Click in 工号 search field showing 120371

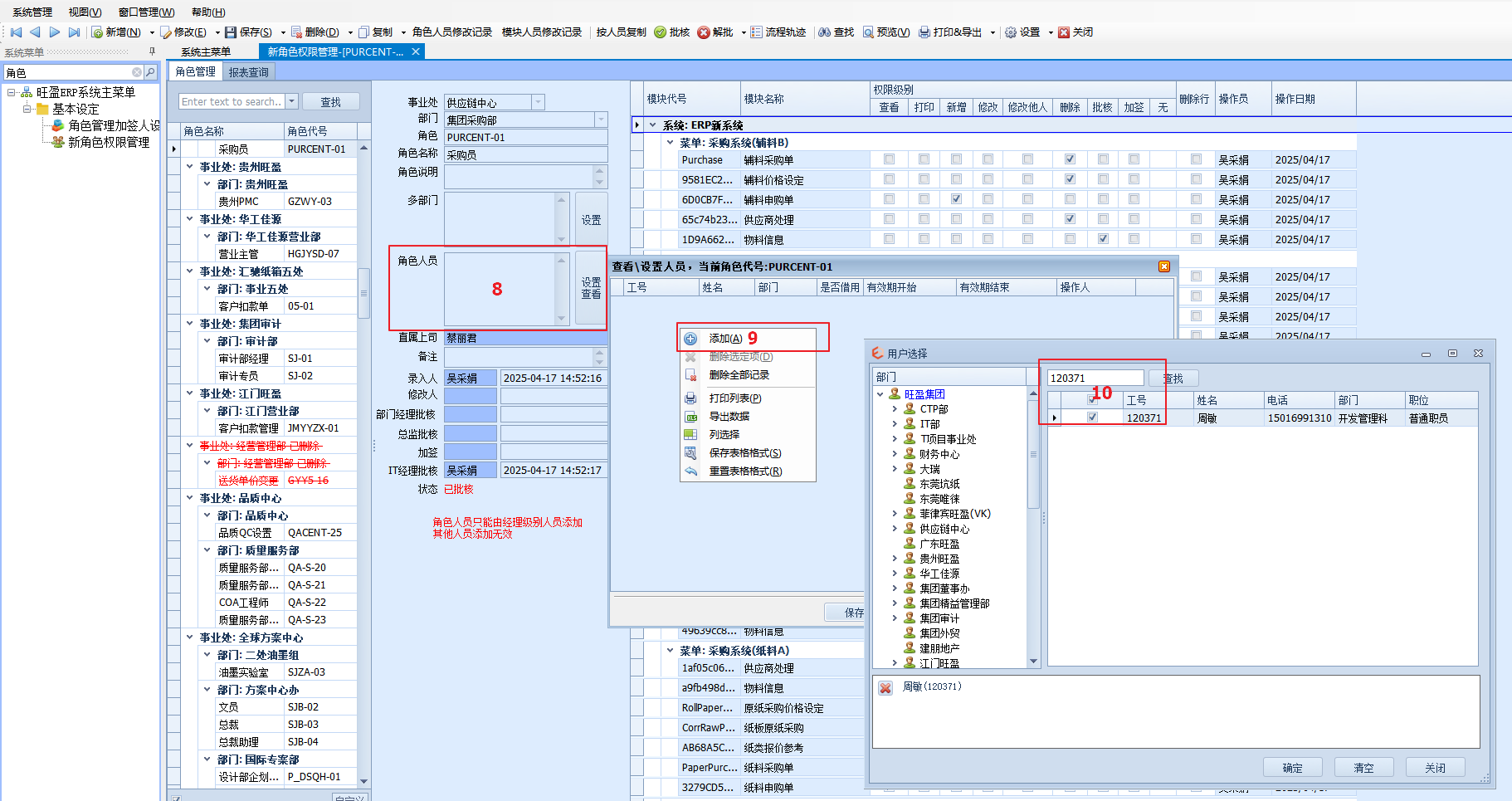pyautogui.click(x=1095, y=378)
